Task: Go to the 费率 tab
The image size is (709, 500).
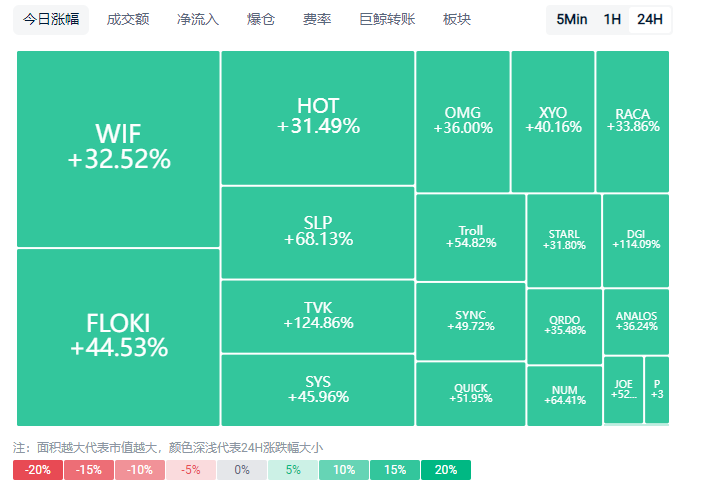Action: (x=317, y=20)
